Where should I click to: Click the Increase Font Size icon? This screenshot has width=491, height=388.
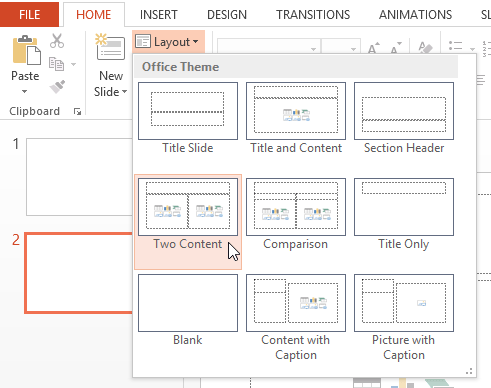tap(374, 48)
